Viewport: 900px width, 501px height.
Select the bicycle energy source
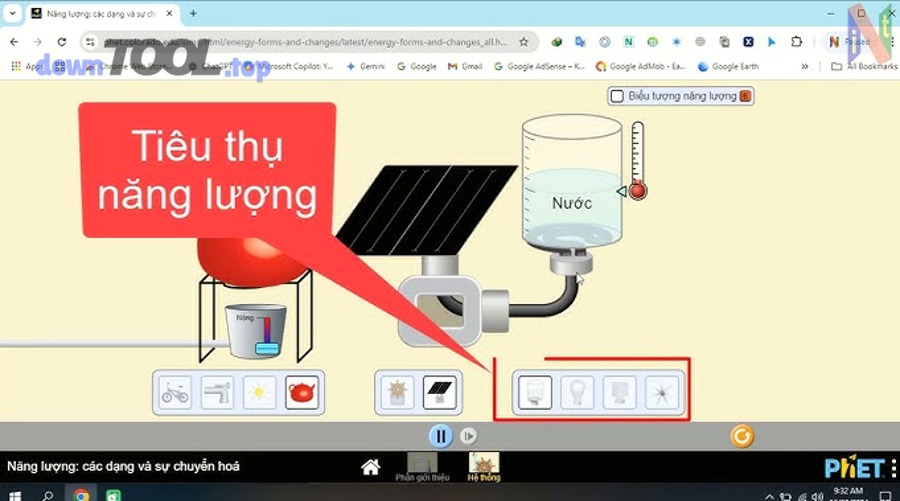(x=175, y=393)
